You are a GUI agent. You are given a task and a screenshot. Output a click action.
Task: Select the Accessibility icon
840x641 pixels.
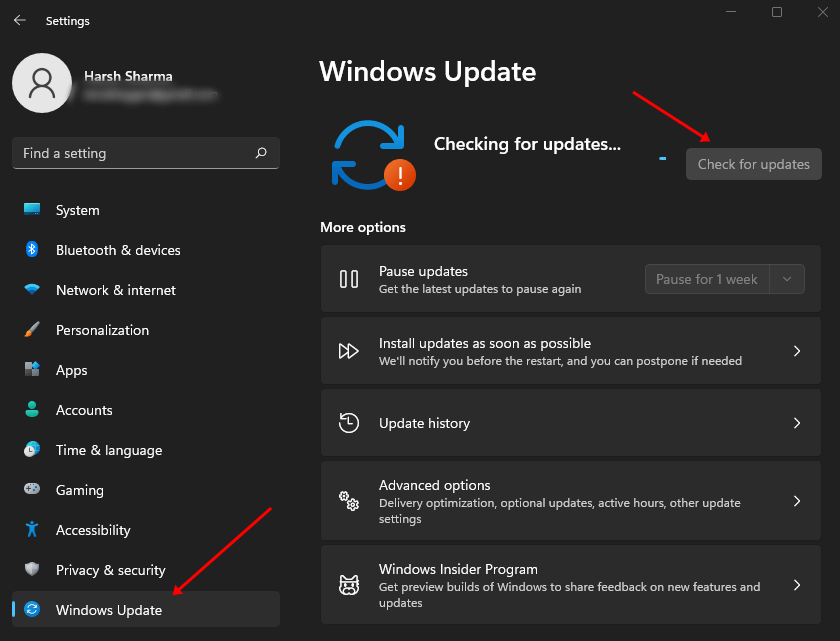click(32, 530)
